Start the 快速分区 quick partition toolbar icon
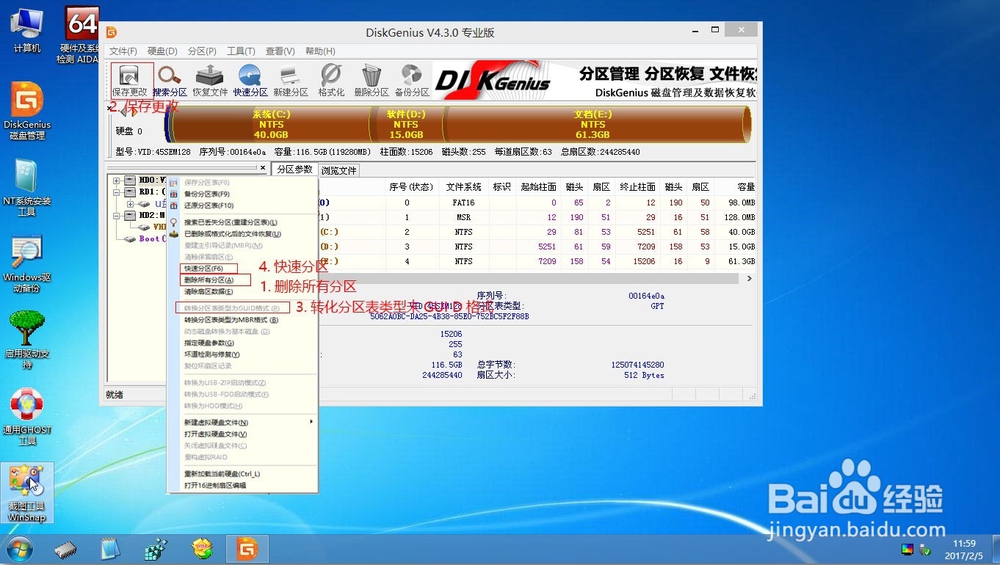 250,81
